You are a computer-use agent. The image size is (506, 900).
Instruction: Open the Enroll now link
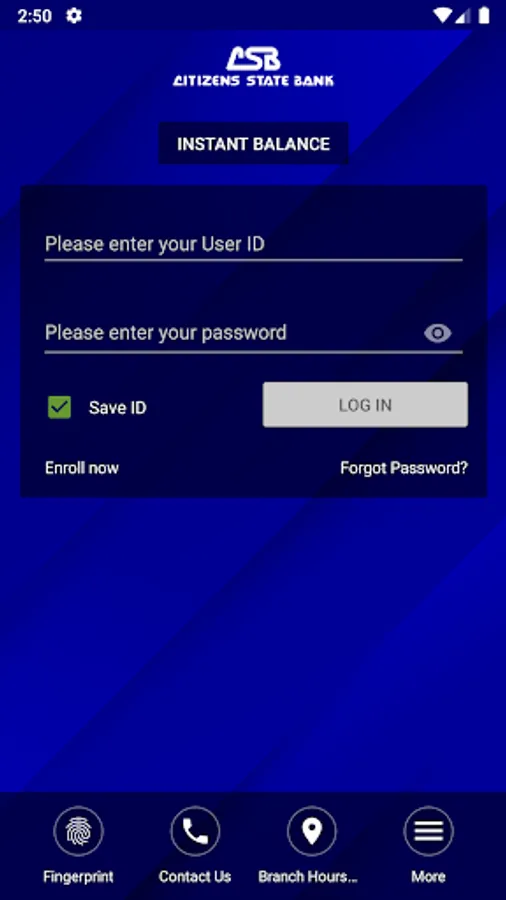point(82,468)
